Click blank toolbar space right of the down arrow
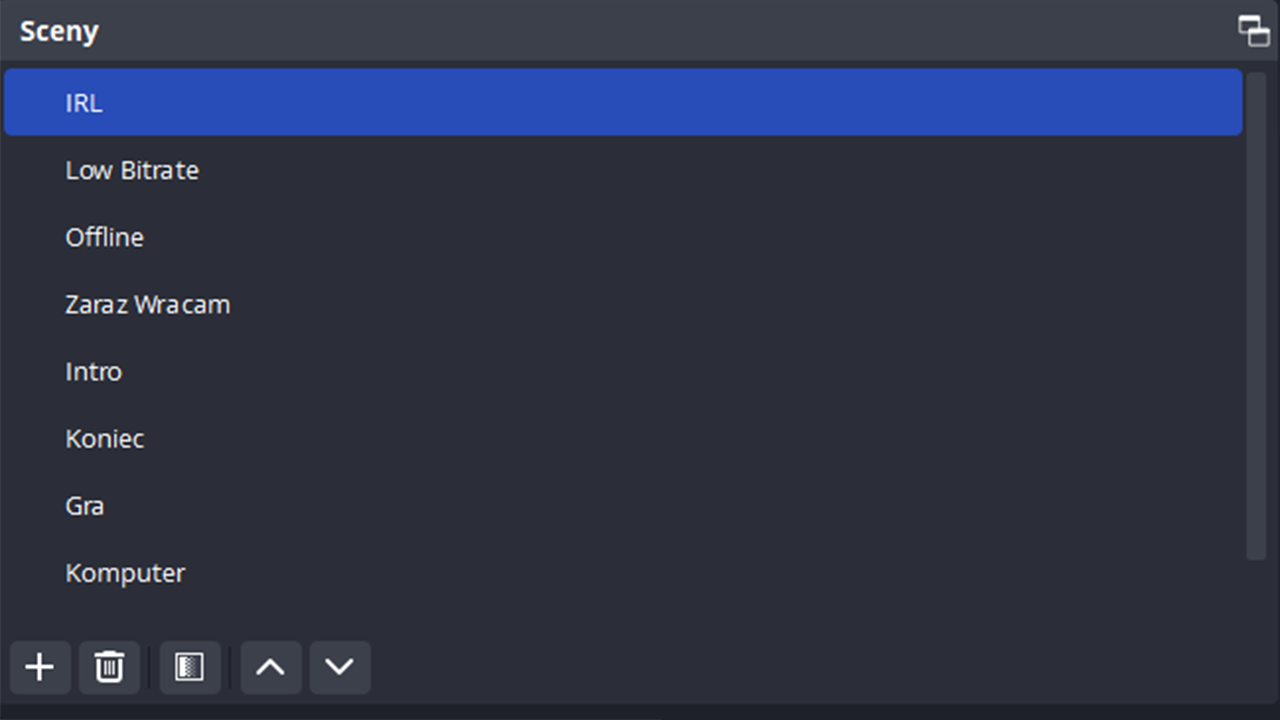This screenshot has width=1280, height=720. [x=800, y=667]
